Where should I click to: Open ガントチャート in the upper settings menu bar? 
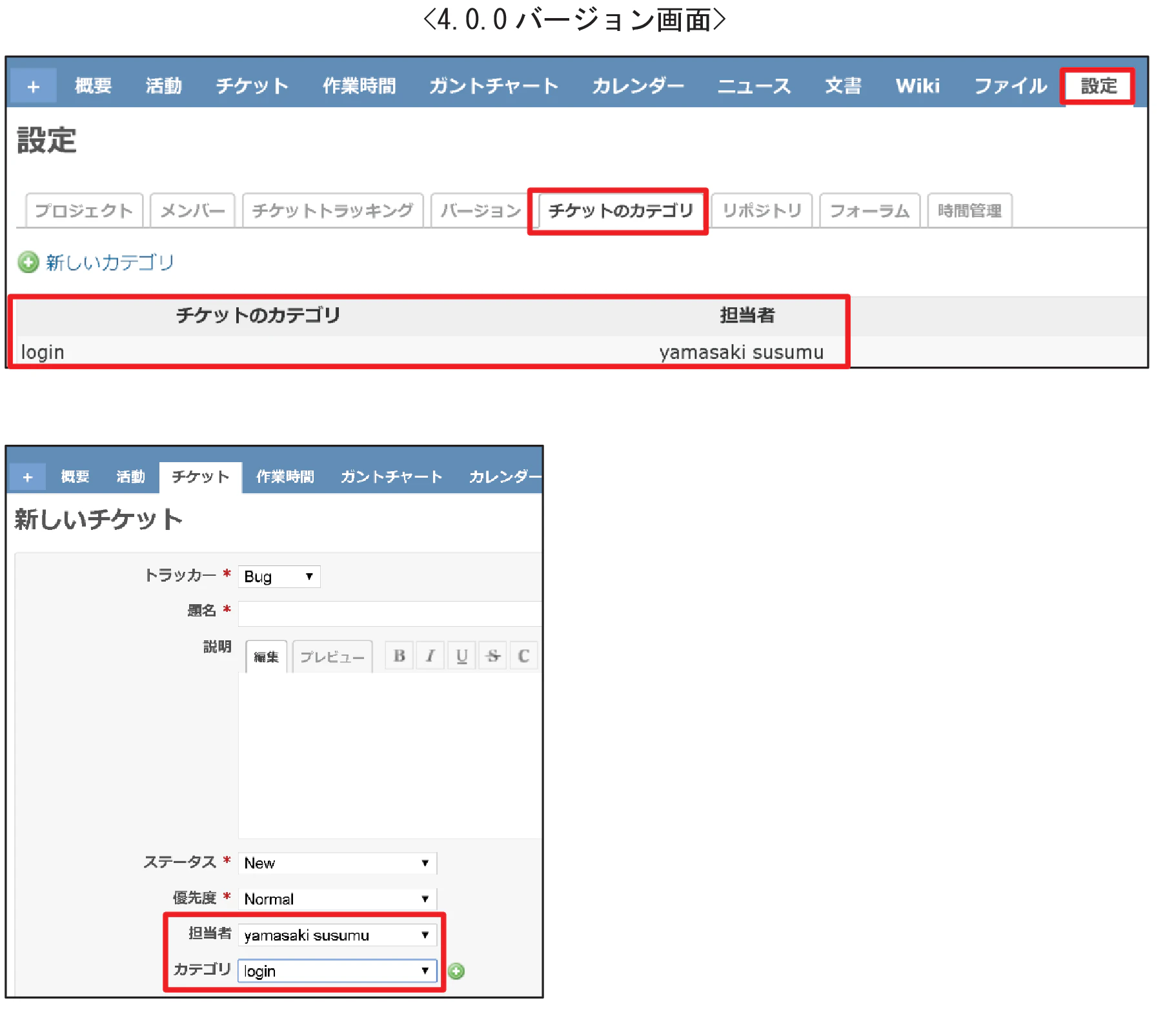[x=494, y=86]
